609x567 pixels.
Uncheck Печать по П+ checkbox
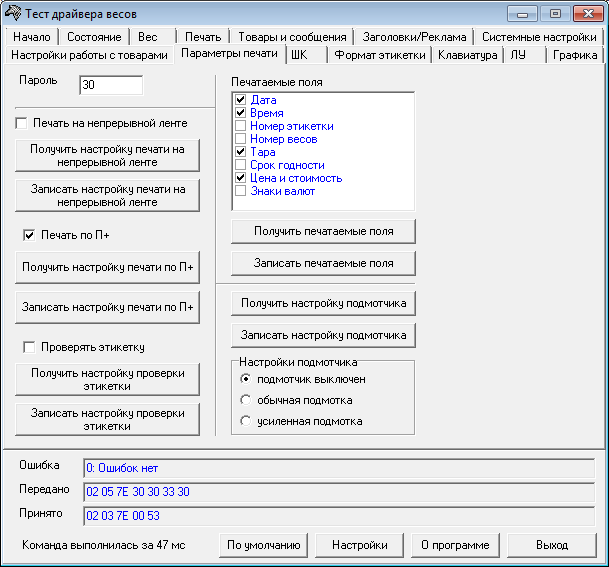coord(29,235)
